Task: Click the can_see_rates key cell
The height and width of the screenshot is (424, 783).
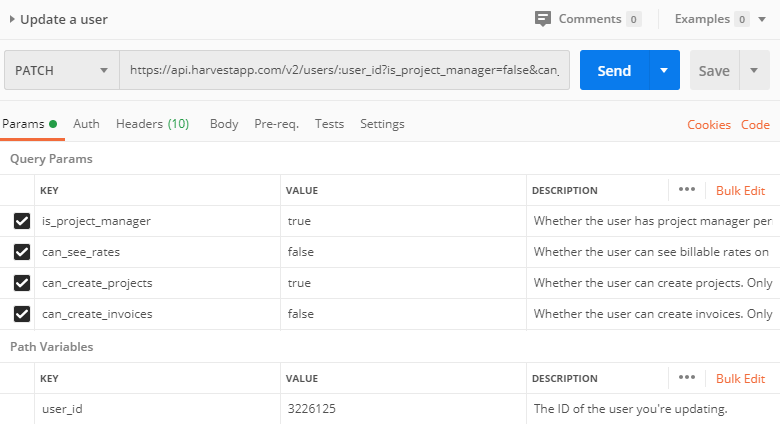Action: 157,252
